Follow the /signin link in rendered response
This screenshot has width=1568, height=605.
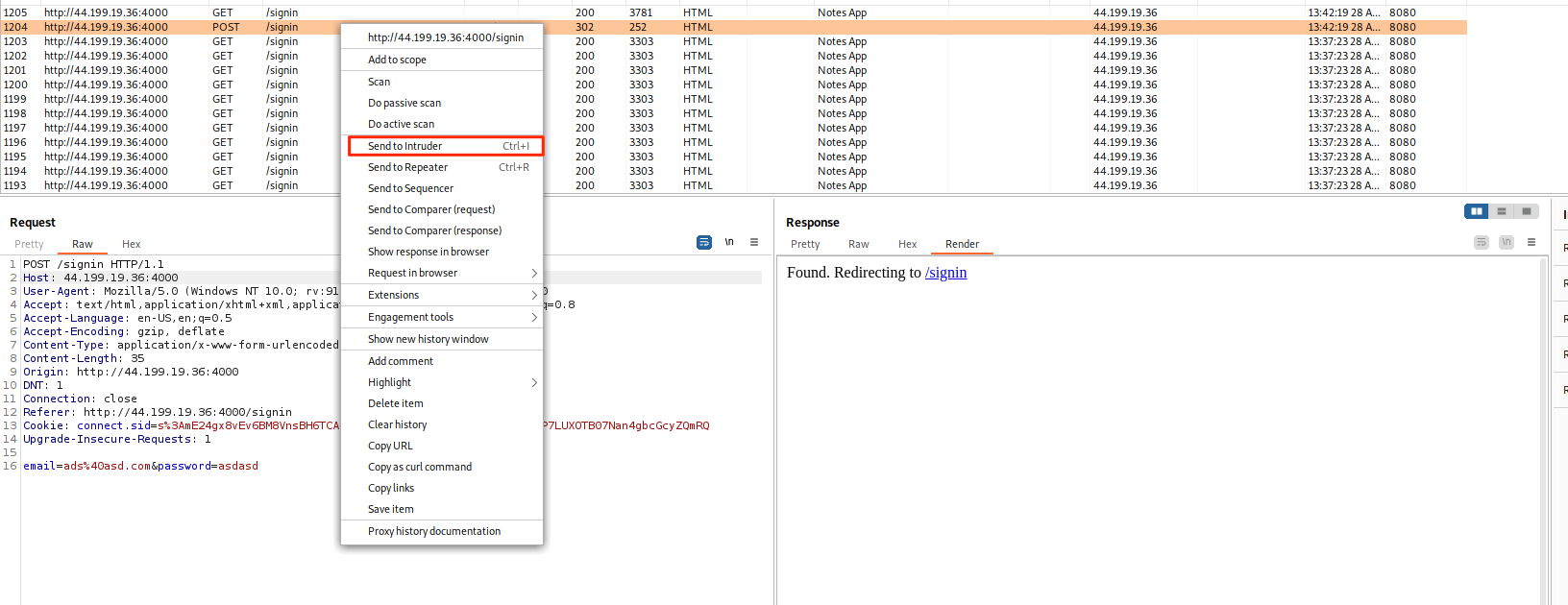[x=945, y=273]
